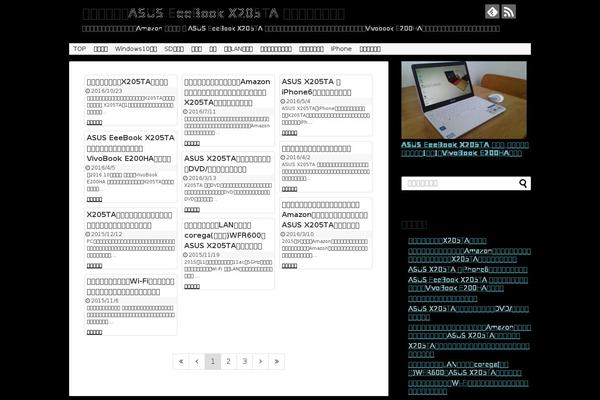Open Amazon ASUS X205TA article dated 2016/3/10
This screenshot has width=600, height=400.
click(325, 215)
